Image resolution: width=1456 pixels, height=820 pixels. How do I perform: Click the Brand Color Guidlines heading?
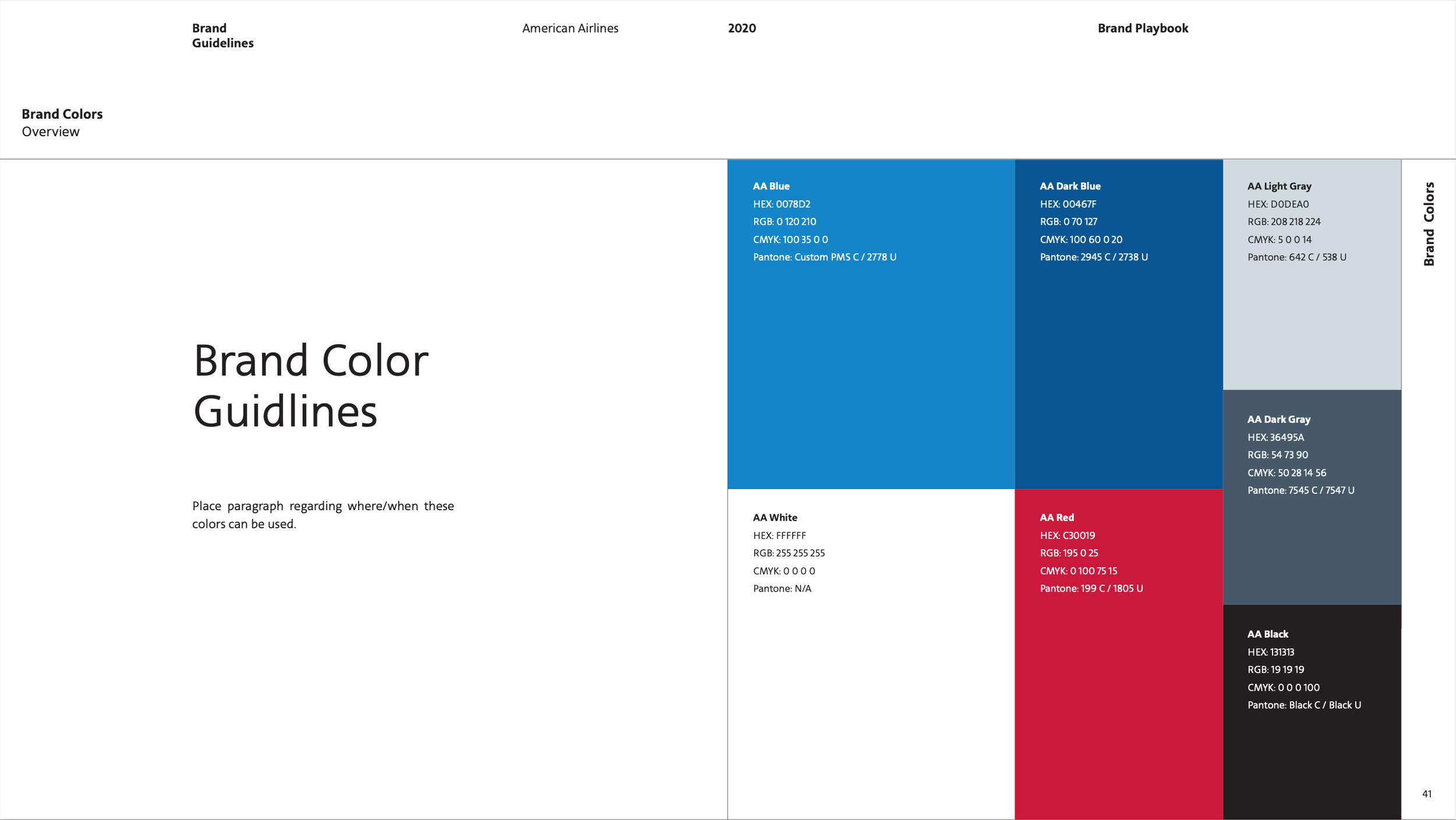tap(310, 386)
